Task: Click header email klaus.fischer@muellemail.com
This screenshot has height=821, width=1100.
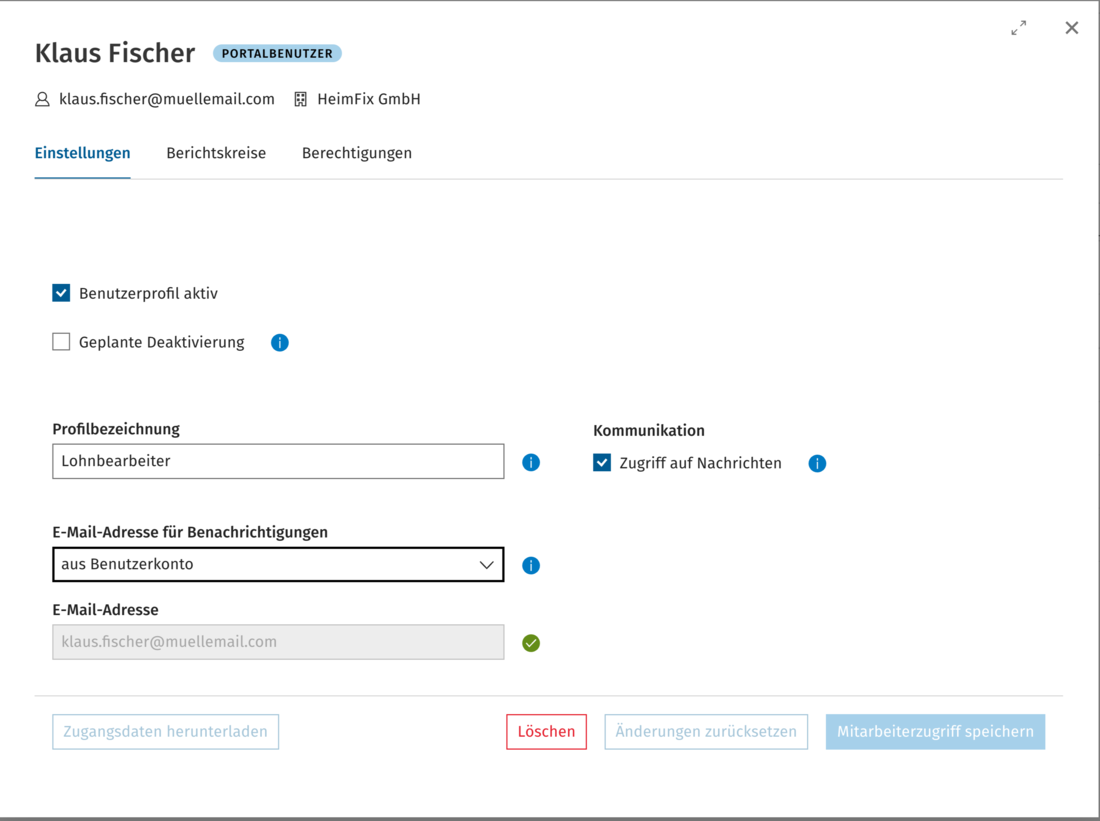Action: click(167, 99)
